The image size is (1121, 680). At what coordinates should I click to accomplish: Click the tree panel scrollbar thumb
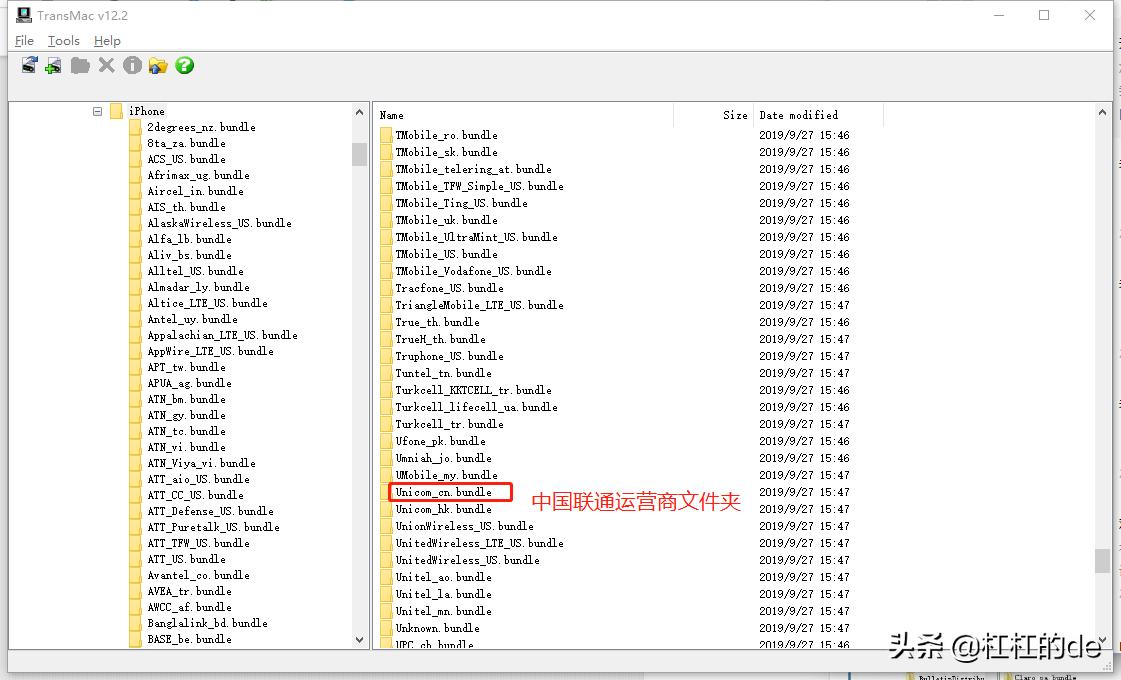pos(359,154)
